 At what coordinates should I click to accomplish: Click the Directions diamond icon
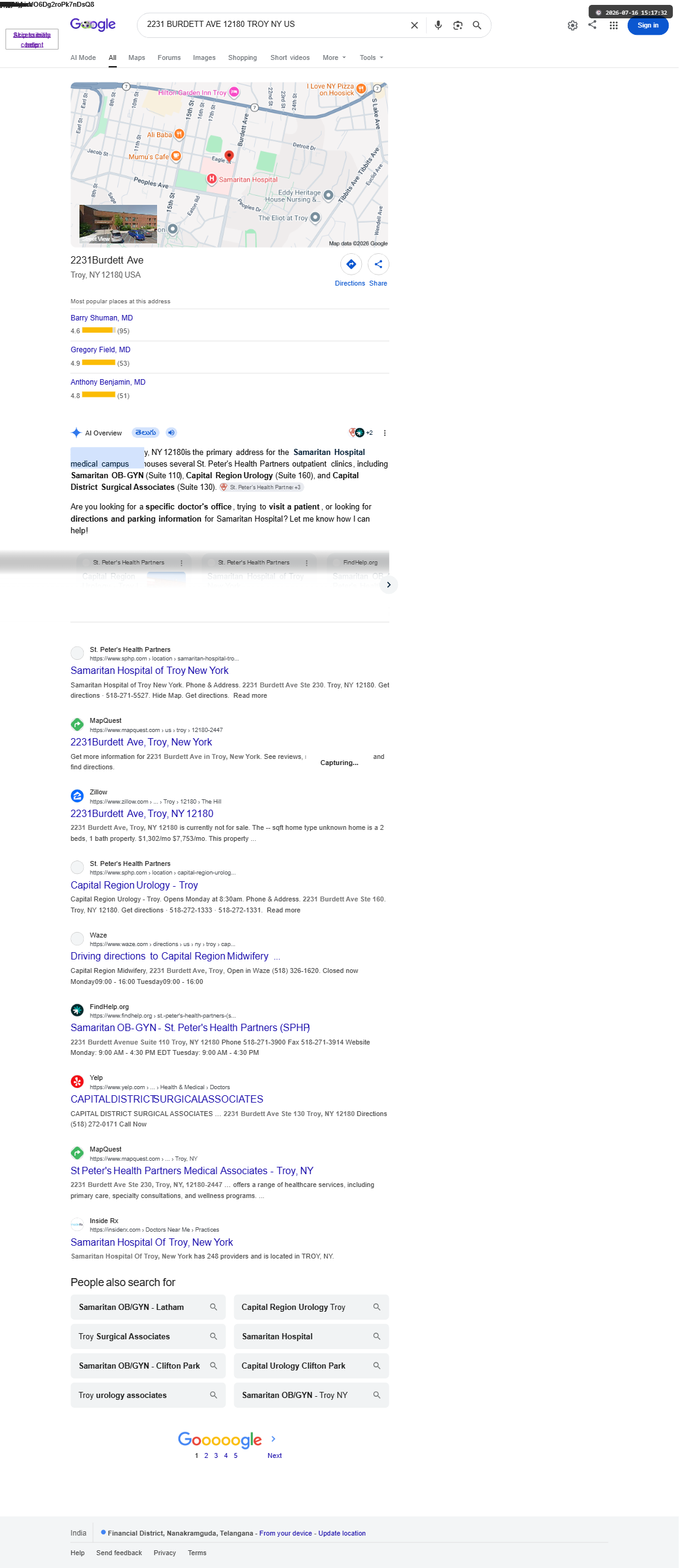pos(351,264)
